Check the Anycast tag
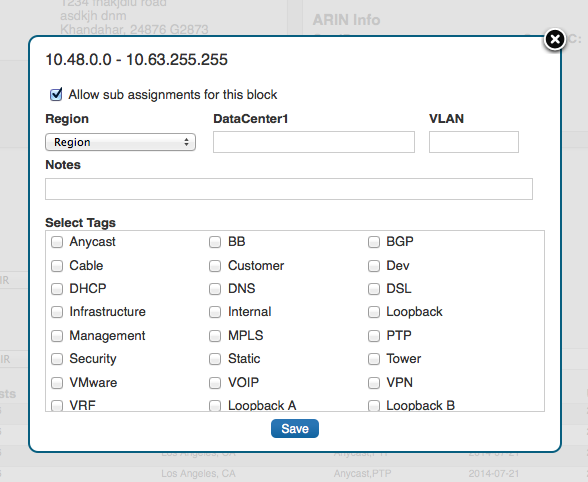Screen dimensions: 588x482 pyautogui.click(x=57, y=242)
